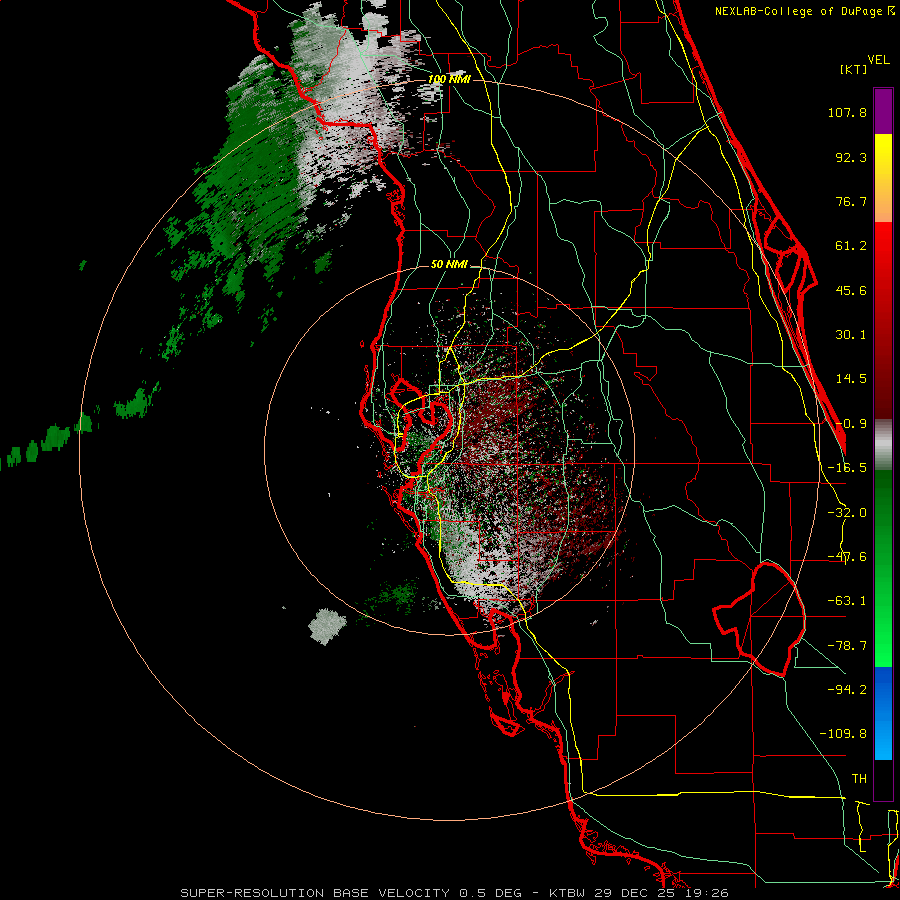Click the -78.7 legend value
This screenshot has width=900, height=900.
847,646
